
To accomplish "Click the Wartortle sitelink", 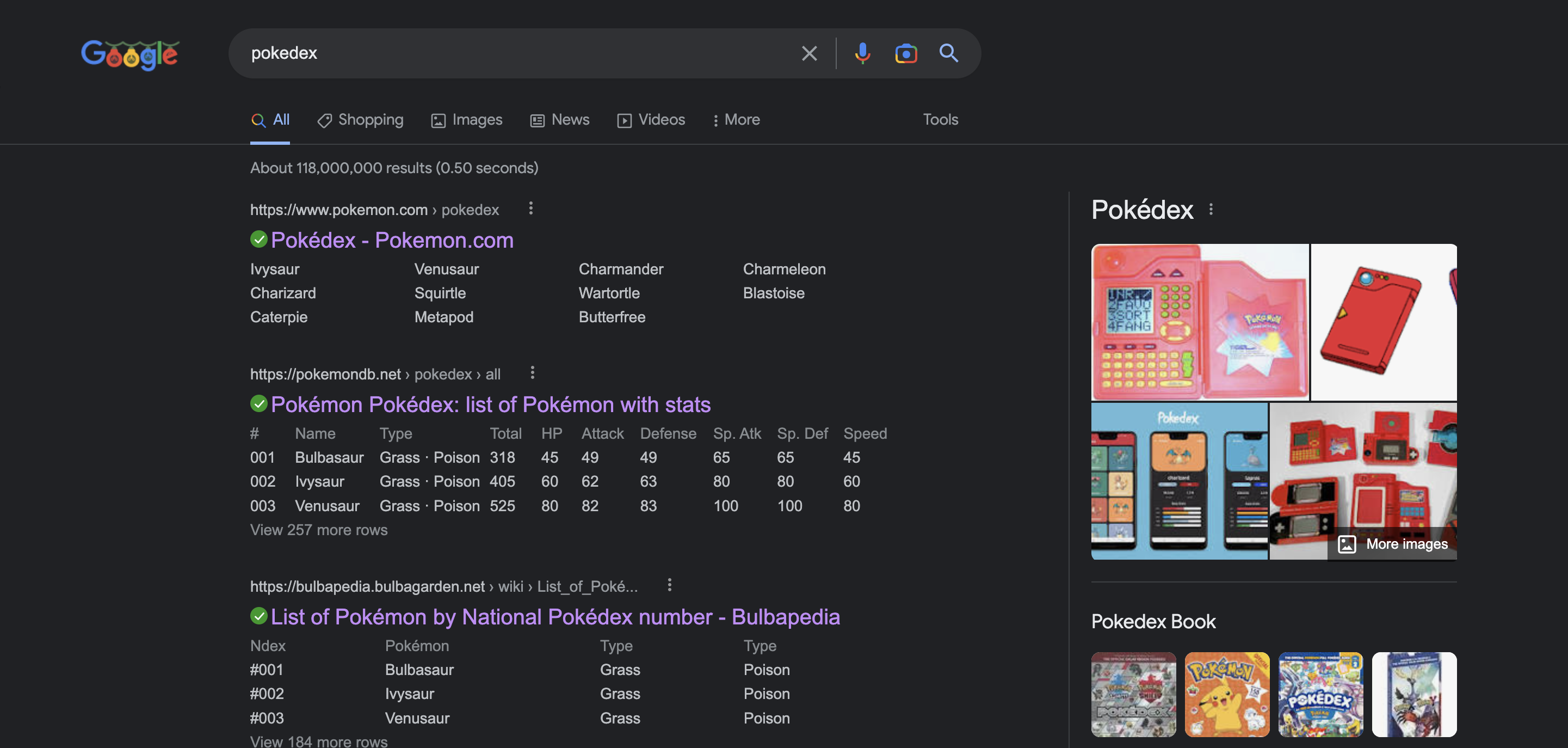I will 609,293.
